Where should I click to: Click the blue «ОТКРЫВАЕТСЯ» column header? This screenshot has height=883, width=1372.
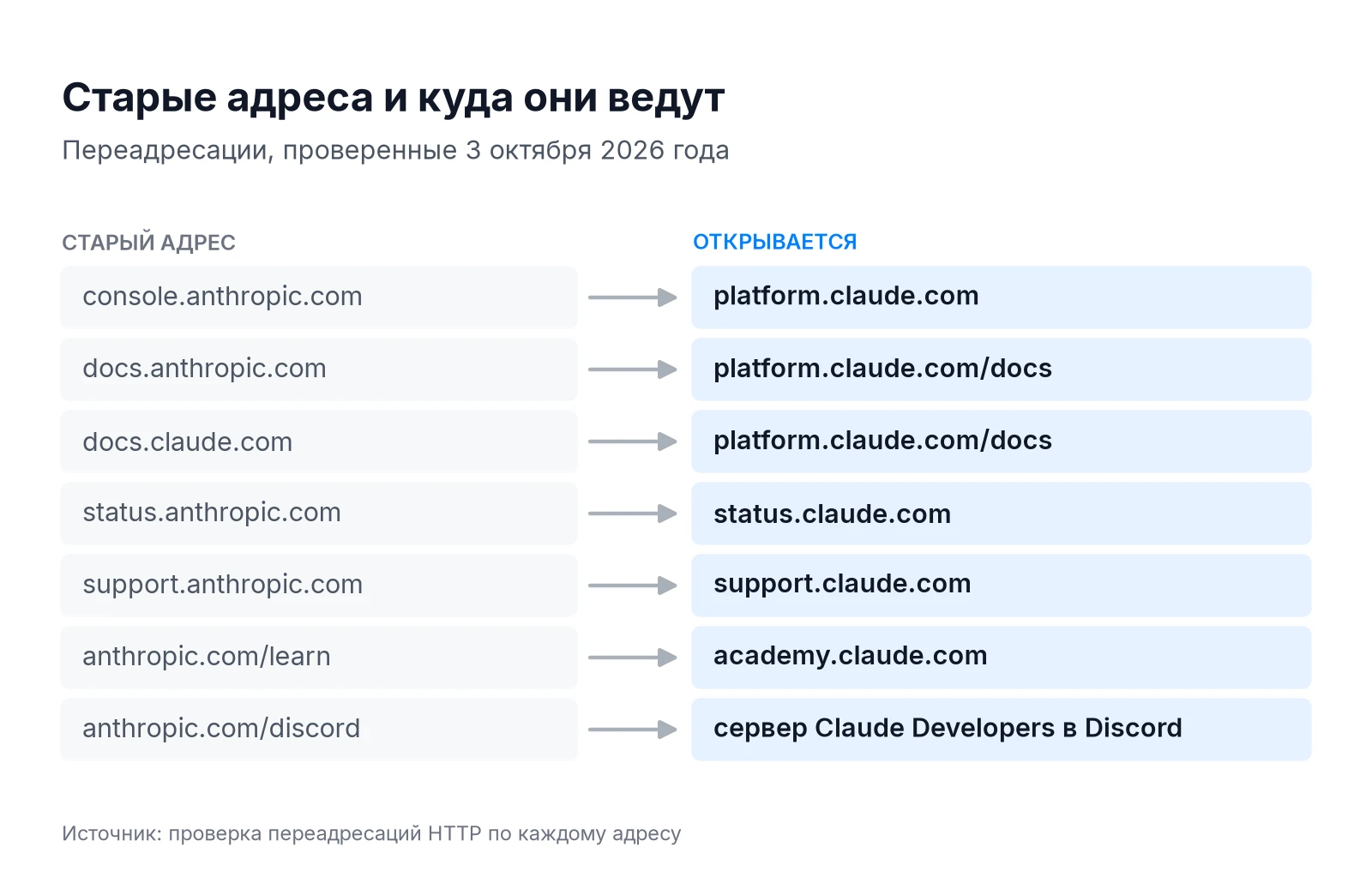pyautogui.click(x=775, y=242)
